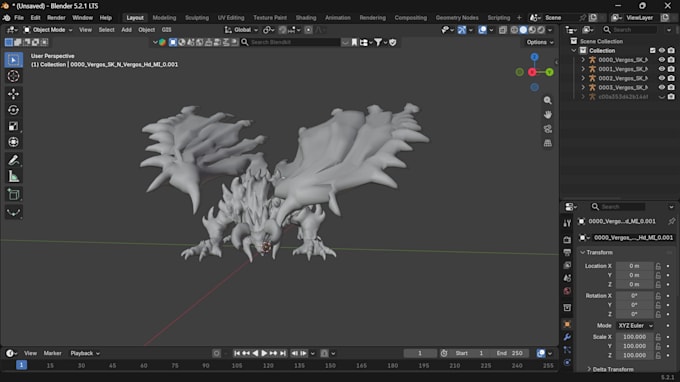The image size is (680, 382).
Task: Open the XYZ Euler rotation mode dropdown
Action: coord(635,326)
